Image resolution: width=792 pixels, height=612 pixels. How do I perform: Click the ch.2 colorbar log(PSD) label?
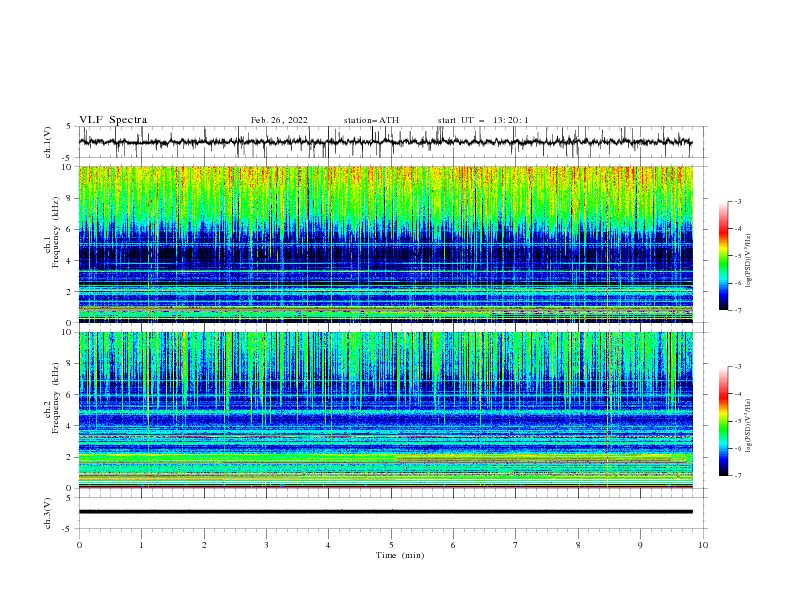(x=748, y=425)
